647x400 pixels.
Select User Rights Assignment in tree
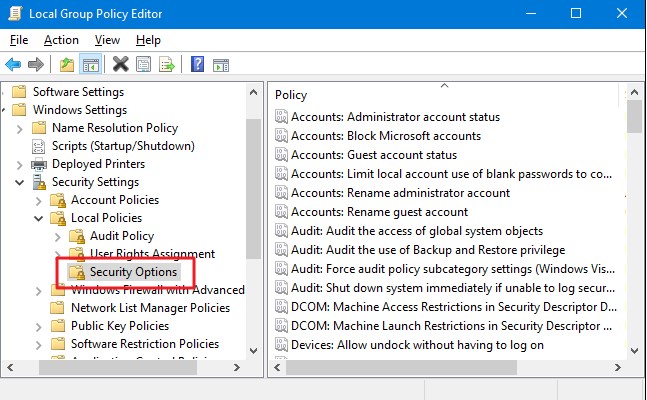[x=152, y=254]
